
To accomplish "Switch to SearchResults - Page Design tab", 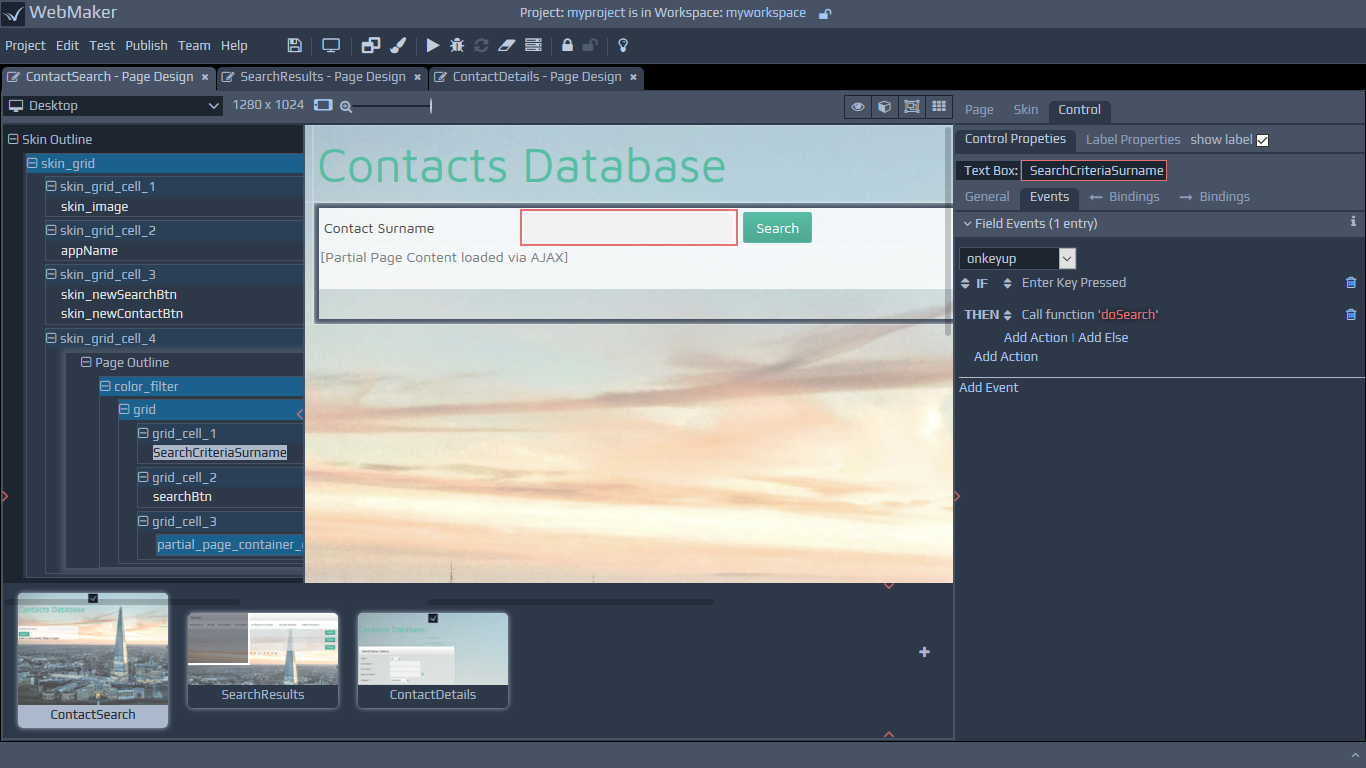I will (322, 77).
